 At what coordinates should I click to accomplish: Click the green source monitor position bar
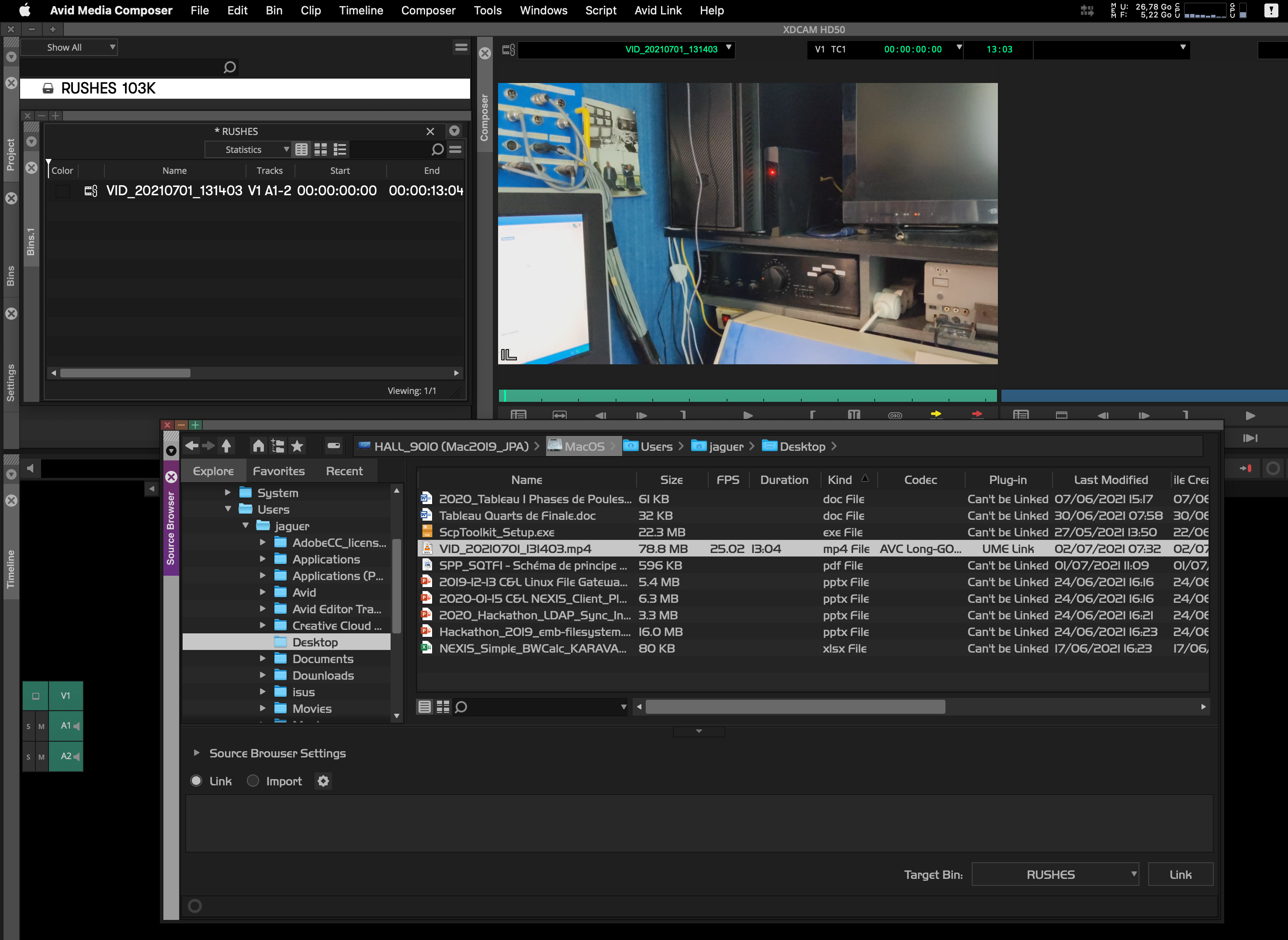(747, 395)
